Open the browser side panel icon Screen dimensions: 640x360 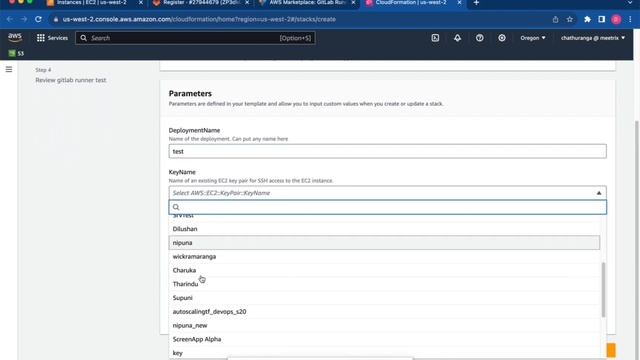click(602, 19)
